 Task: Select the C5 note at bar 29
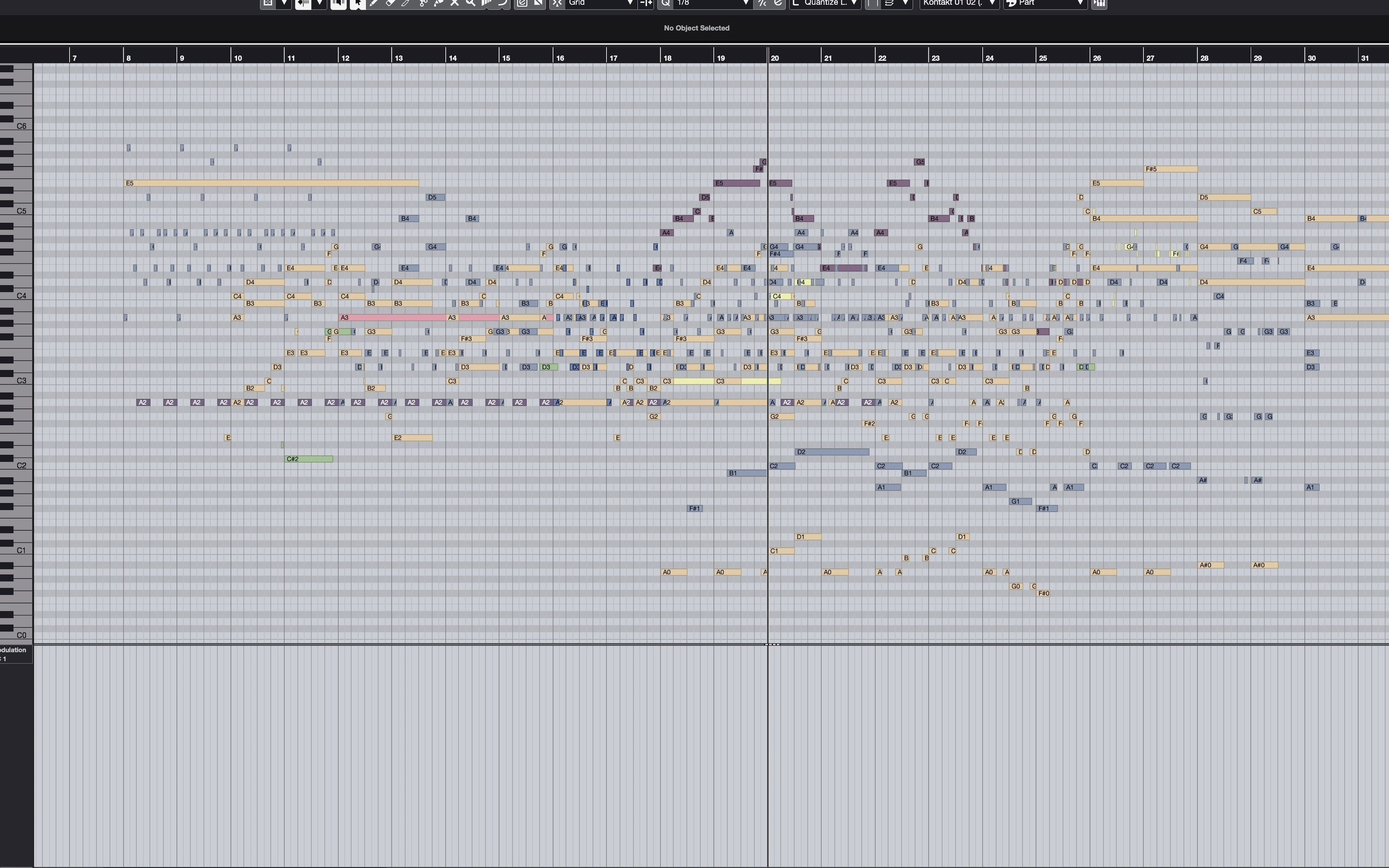tap(1264, 211)
